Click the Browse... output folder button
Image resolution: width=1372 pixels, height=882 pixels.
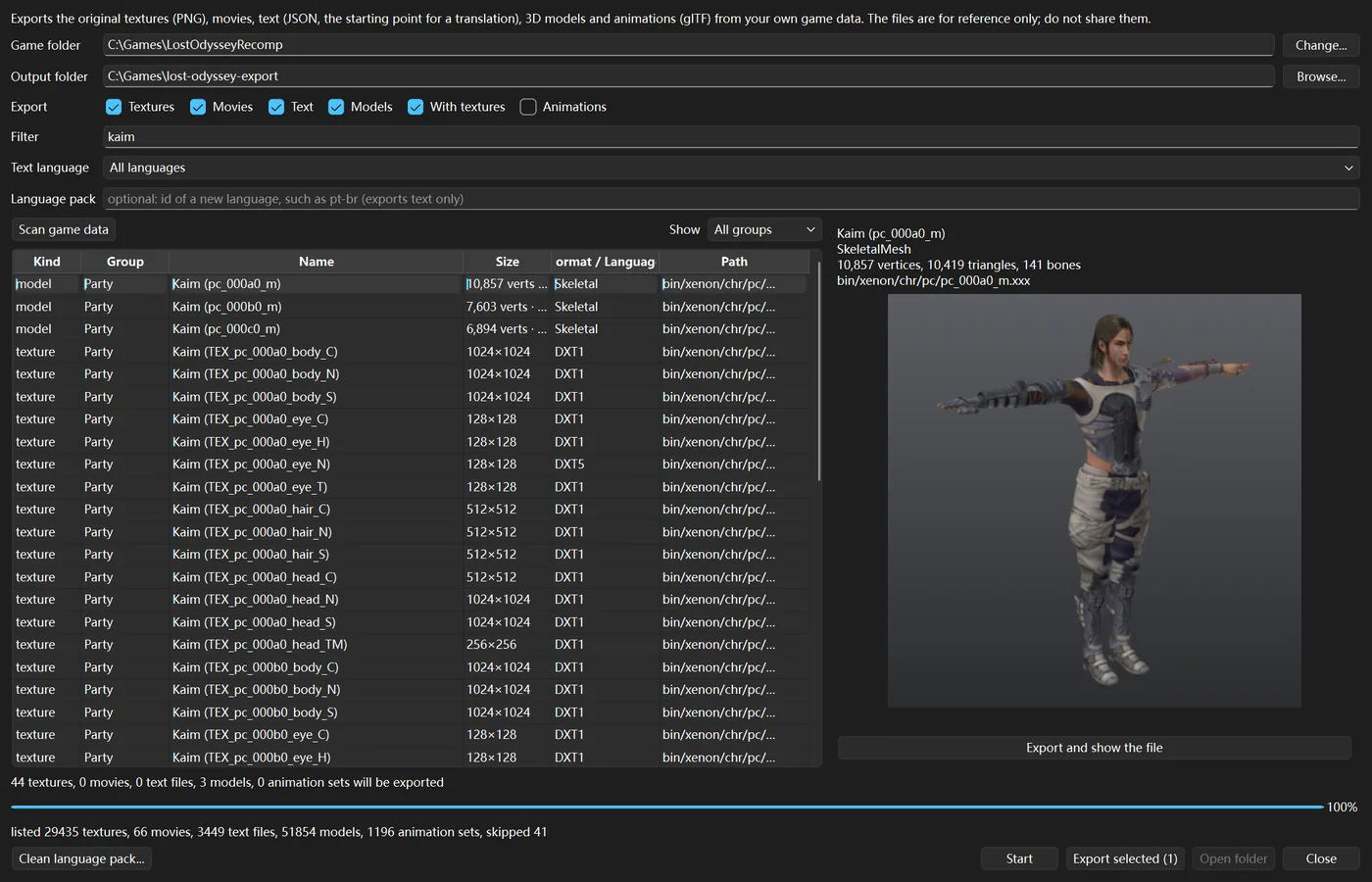point(1321,76)
